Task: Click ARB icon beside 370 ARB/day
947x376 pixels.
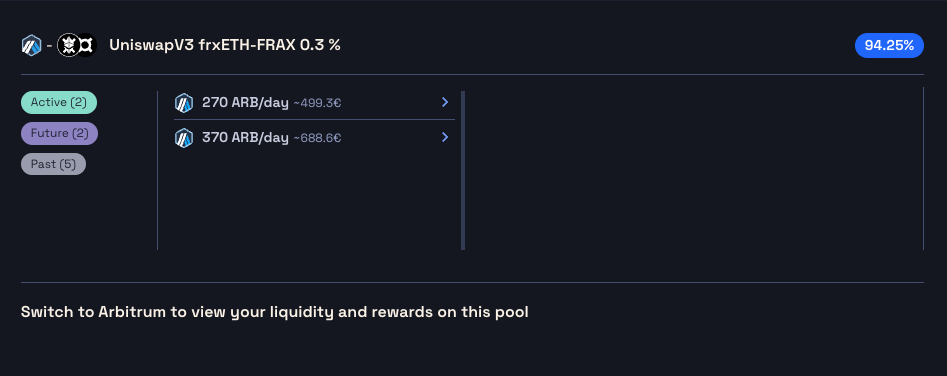Action: pyautogui.click(x=184, y=138)
